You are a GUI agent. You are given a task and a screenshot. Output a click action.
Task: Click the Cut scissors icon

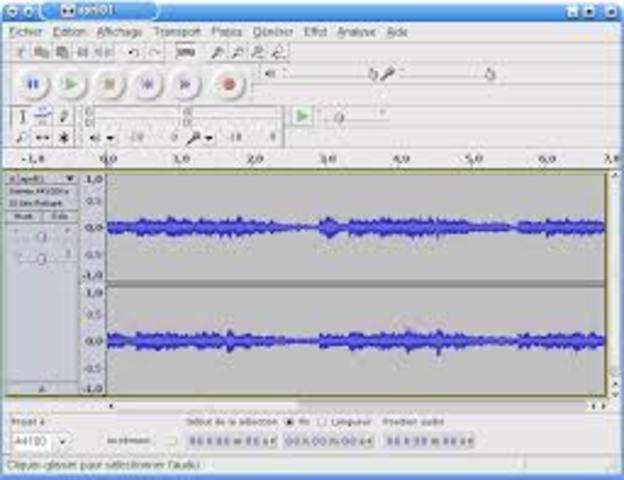[x=21, y=52]
